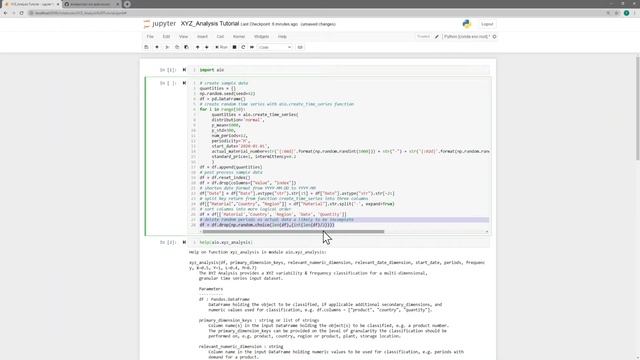Click the pencil edit-mode indicator icon
This screenshot has height=360, width=640.
tap(437, 37)
